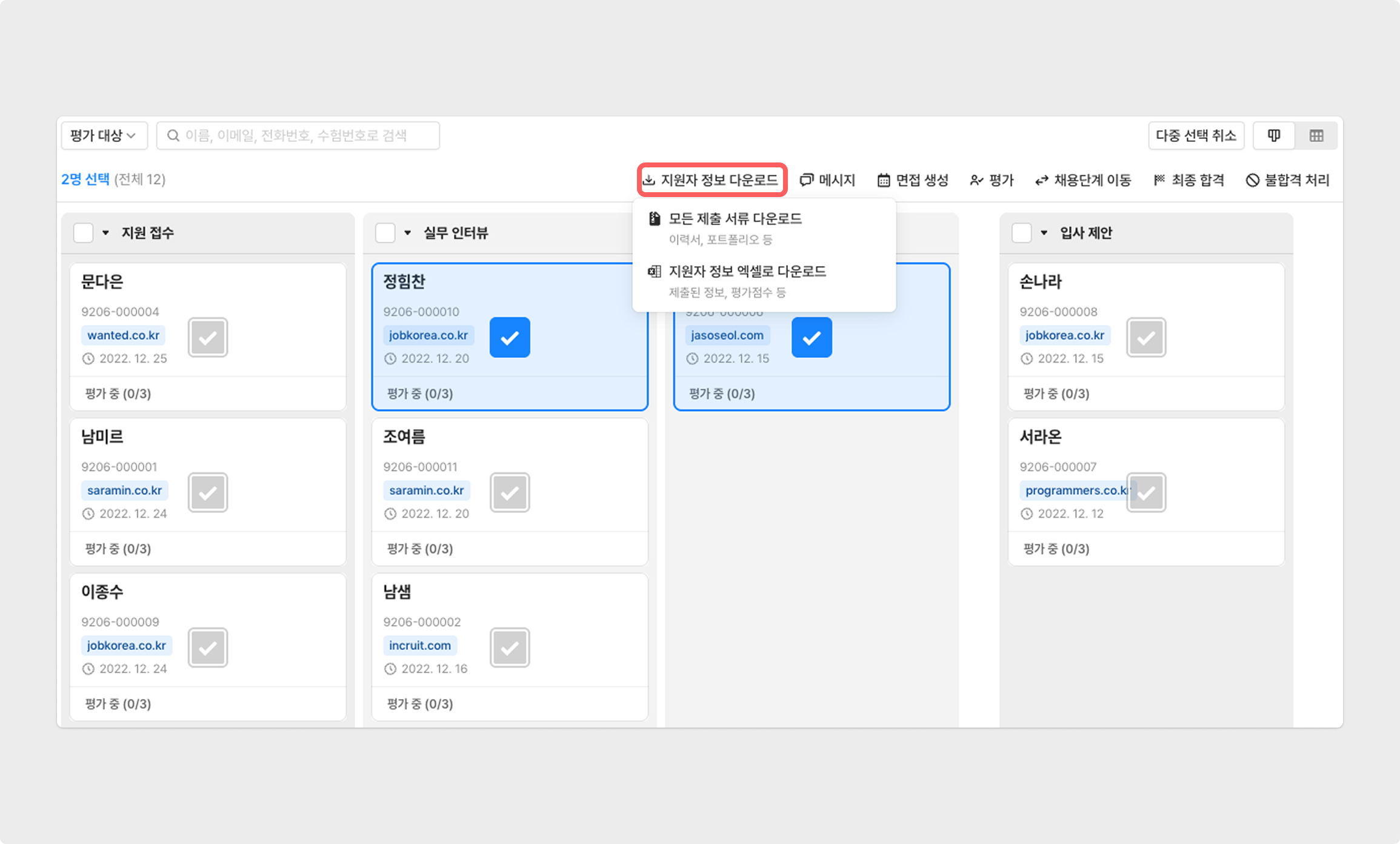
Task: Open 남샘 applicant card name
Action: [397, 592]
